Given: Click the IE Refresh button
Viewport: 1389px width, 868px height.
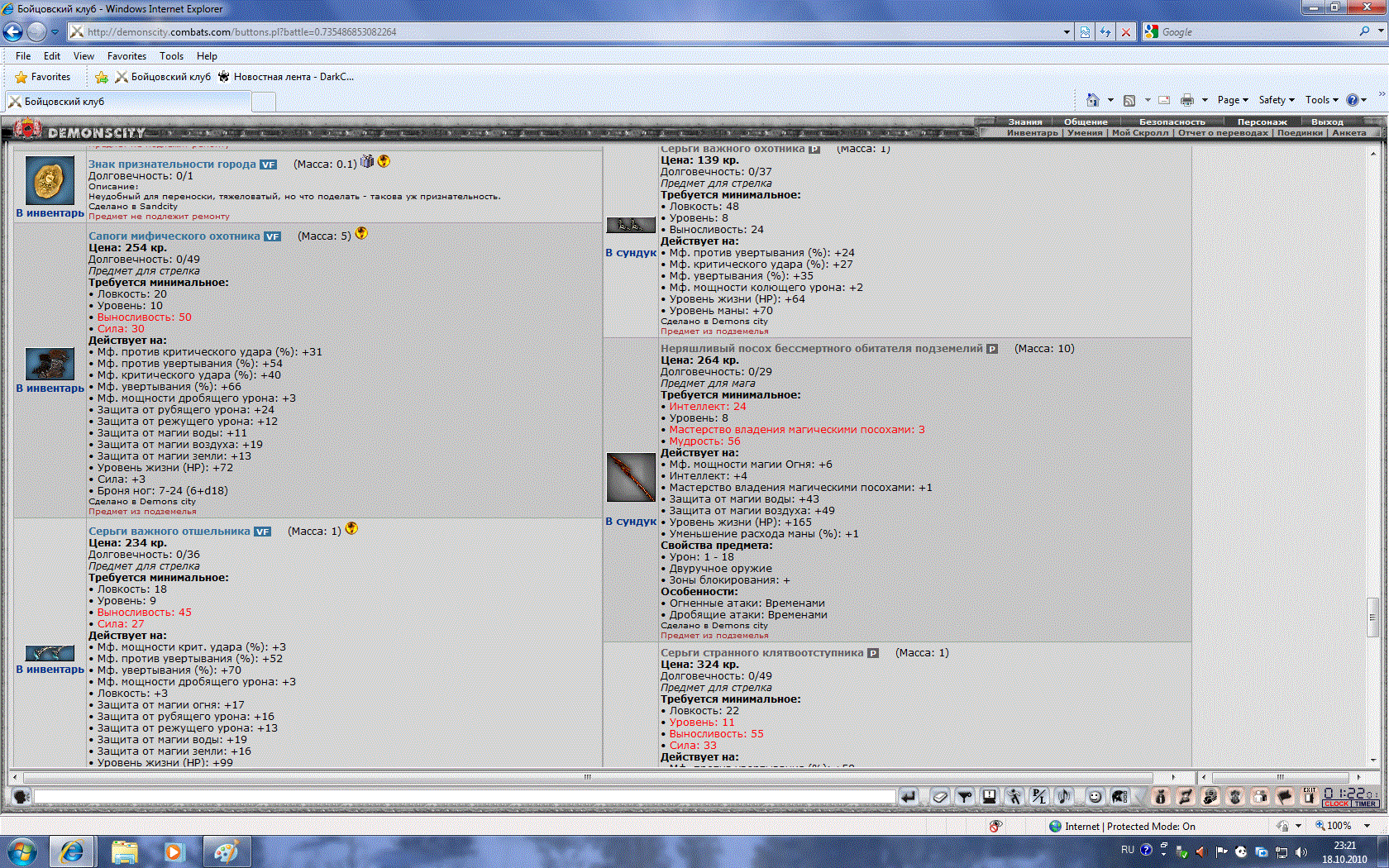Looking at the screenshot, I should (1105, 31).
